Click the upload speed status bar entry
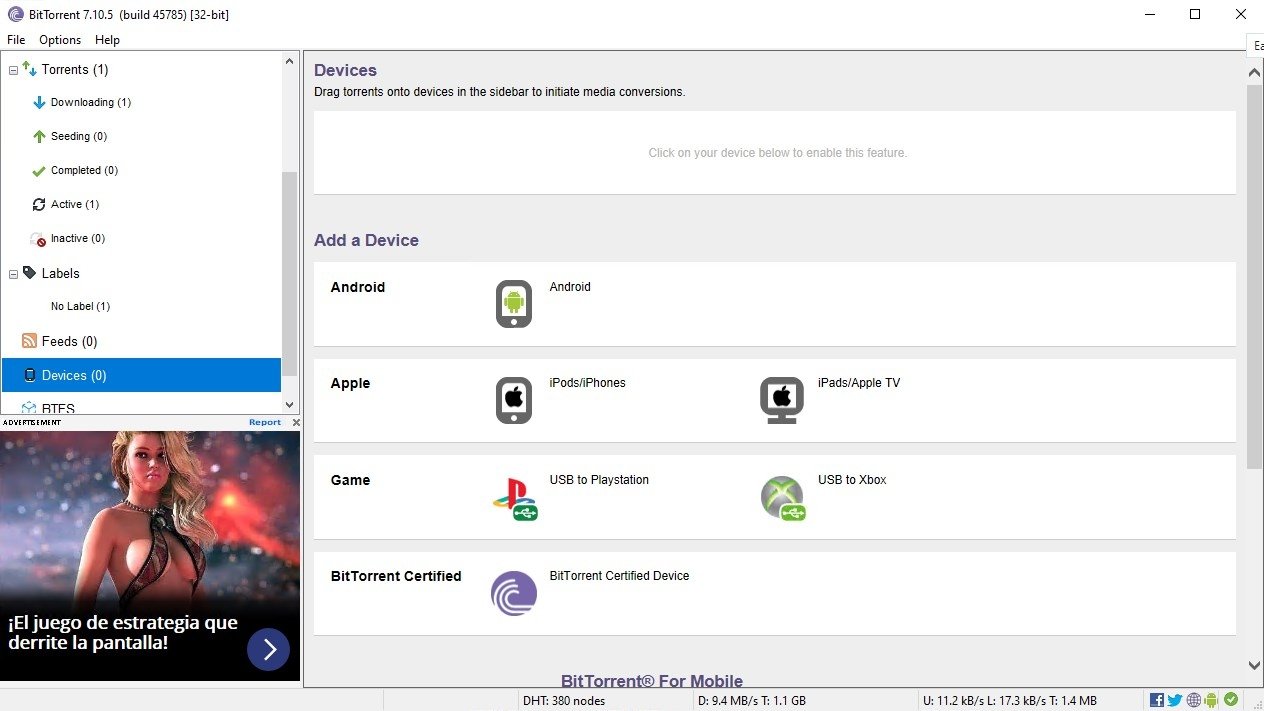 1009,700
